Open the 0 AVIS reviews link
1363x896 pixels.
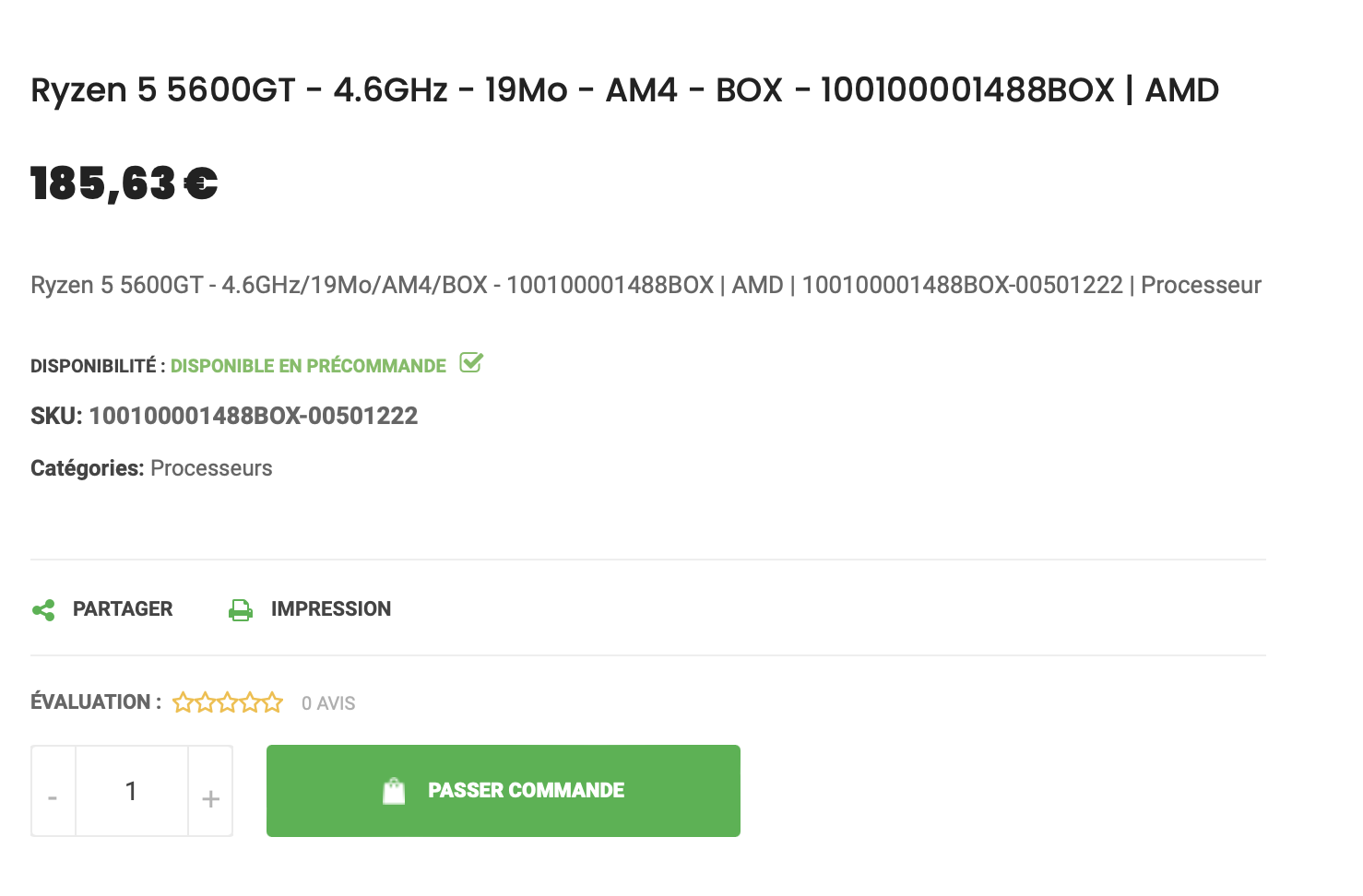pos(328,702)
